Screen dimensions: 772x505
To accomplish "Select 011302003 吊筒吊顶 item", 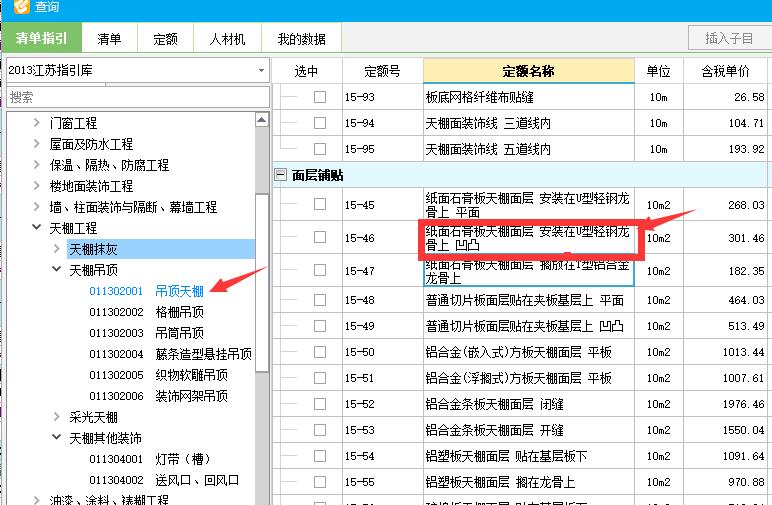I will pos(146,333).
